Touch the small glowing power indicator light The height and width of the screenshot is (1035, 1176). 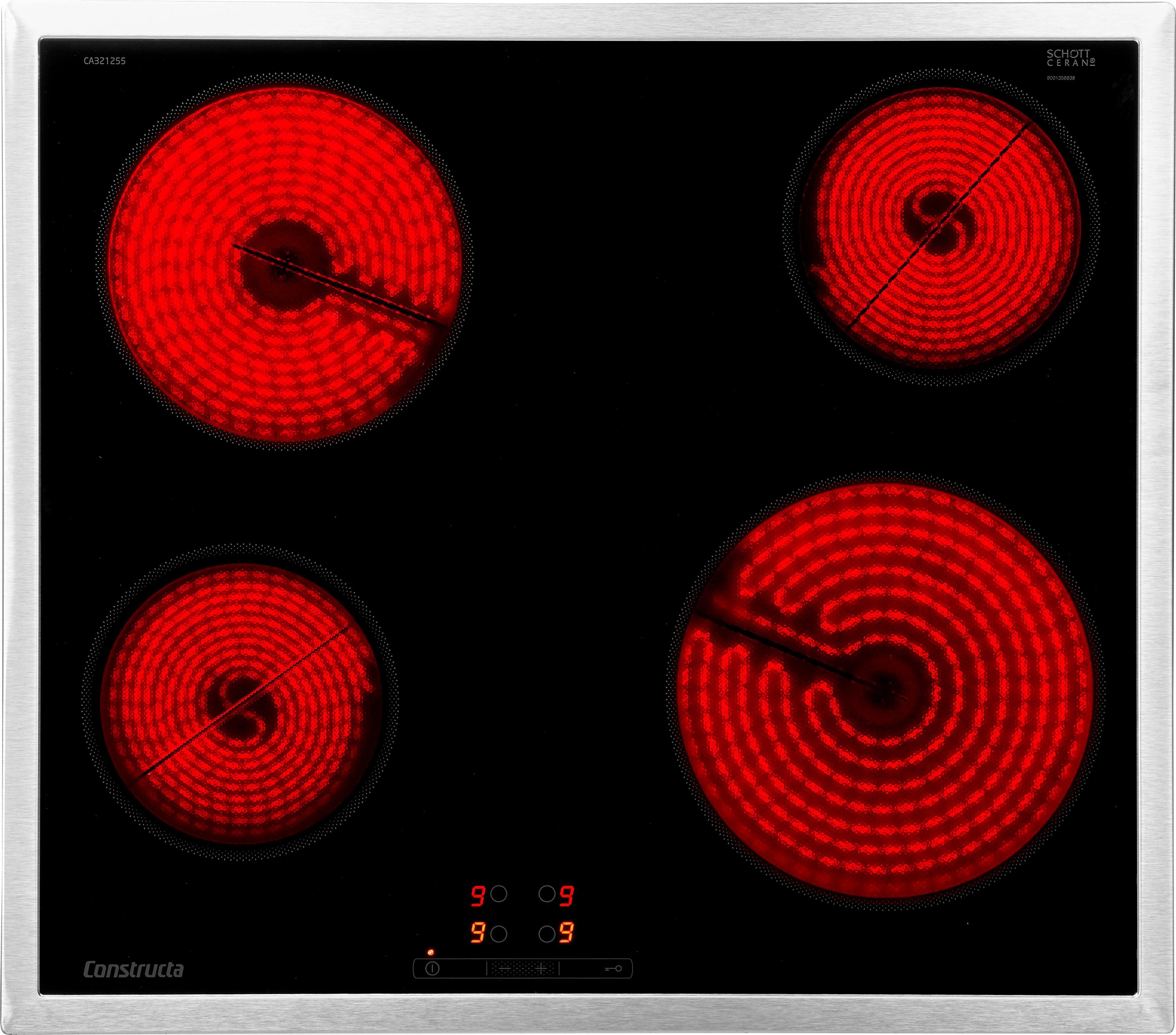coord(431,953)
